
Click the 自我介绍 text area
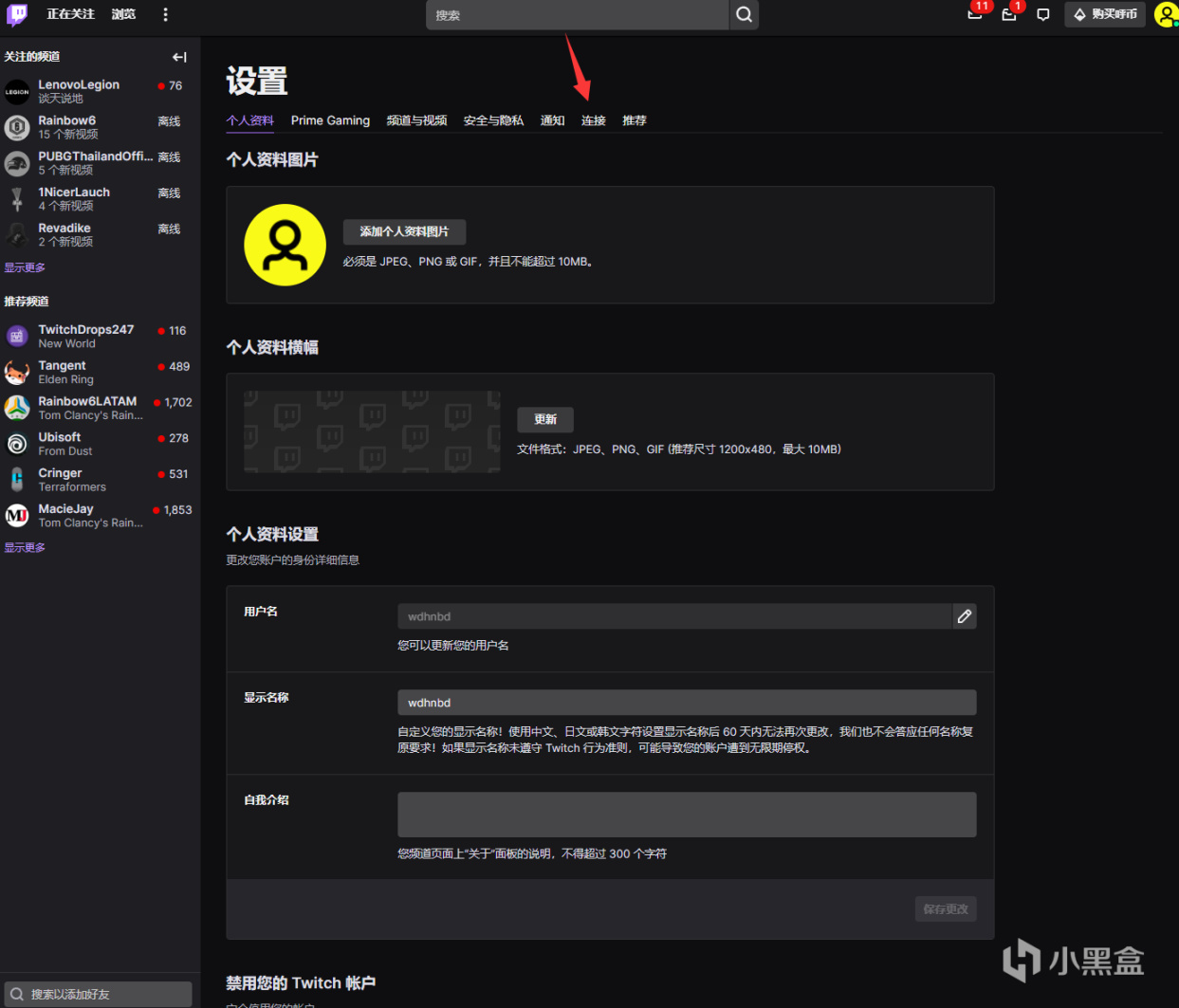[x=687, y=815]
